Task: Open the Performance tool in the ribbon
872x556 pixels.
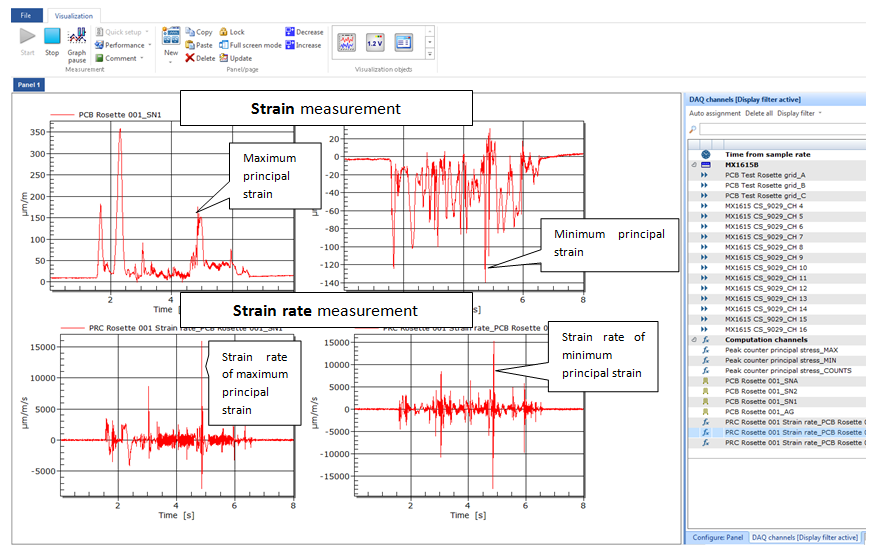Action: click(120, 45)
